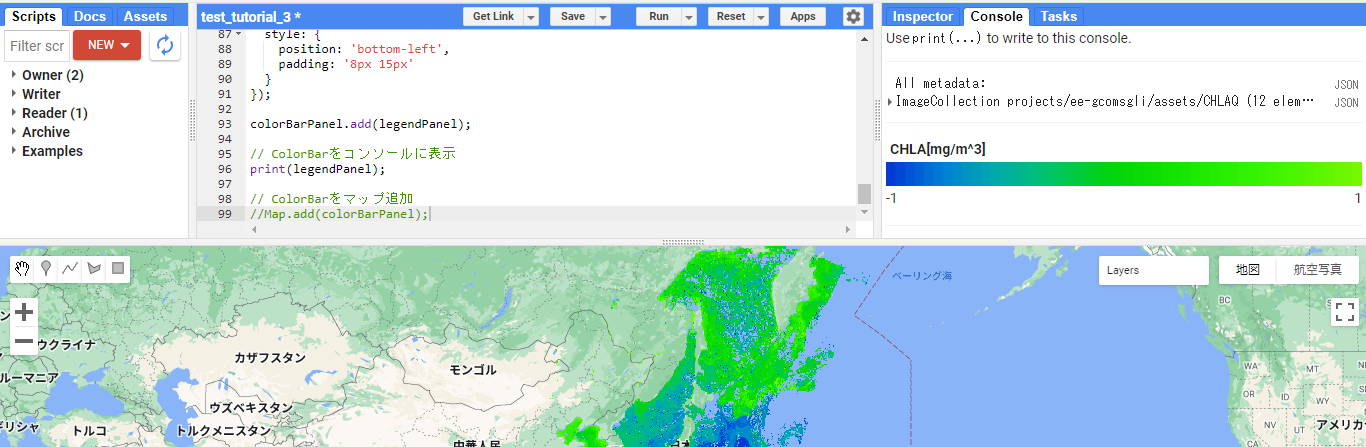Select the draw rectangle tool

click(x=117, y=269)
